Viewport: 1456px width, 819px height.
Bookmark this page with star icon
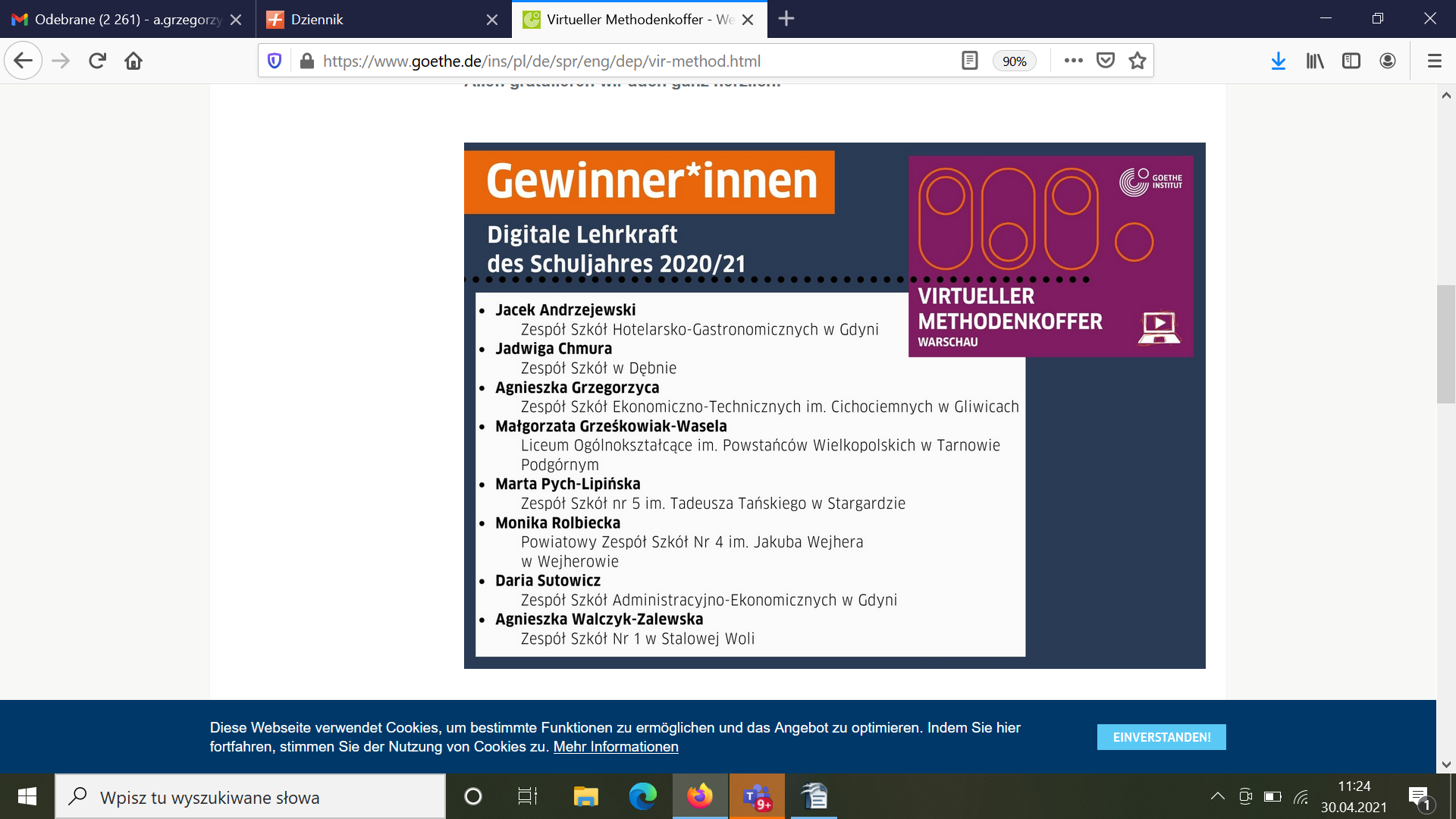1137,61
